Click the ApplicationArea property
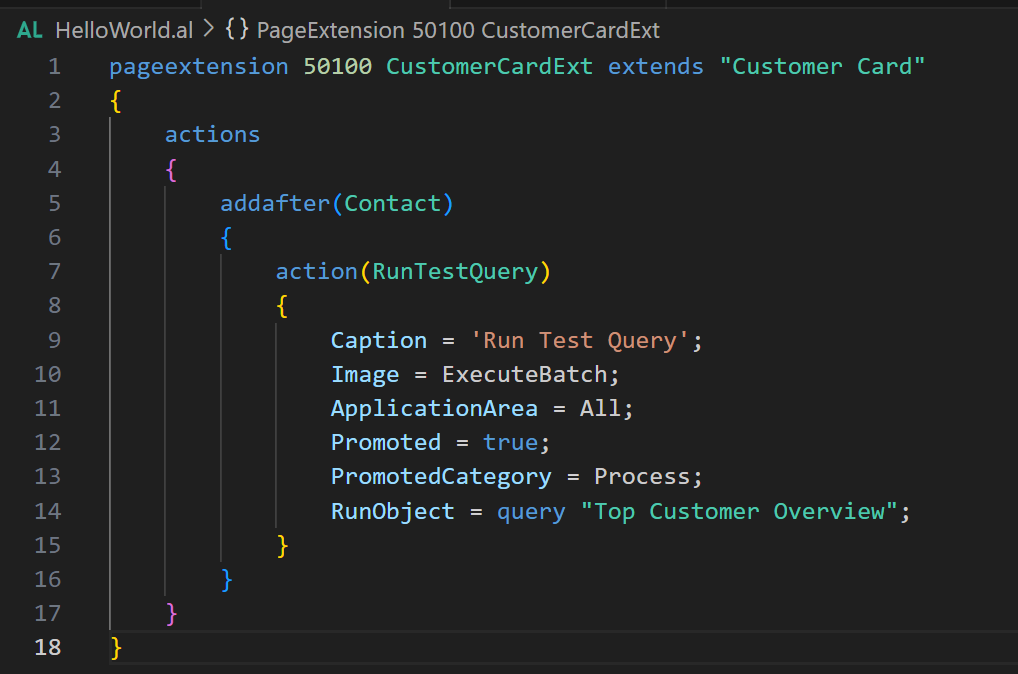Screen dimensions: 1018x674 434,408
